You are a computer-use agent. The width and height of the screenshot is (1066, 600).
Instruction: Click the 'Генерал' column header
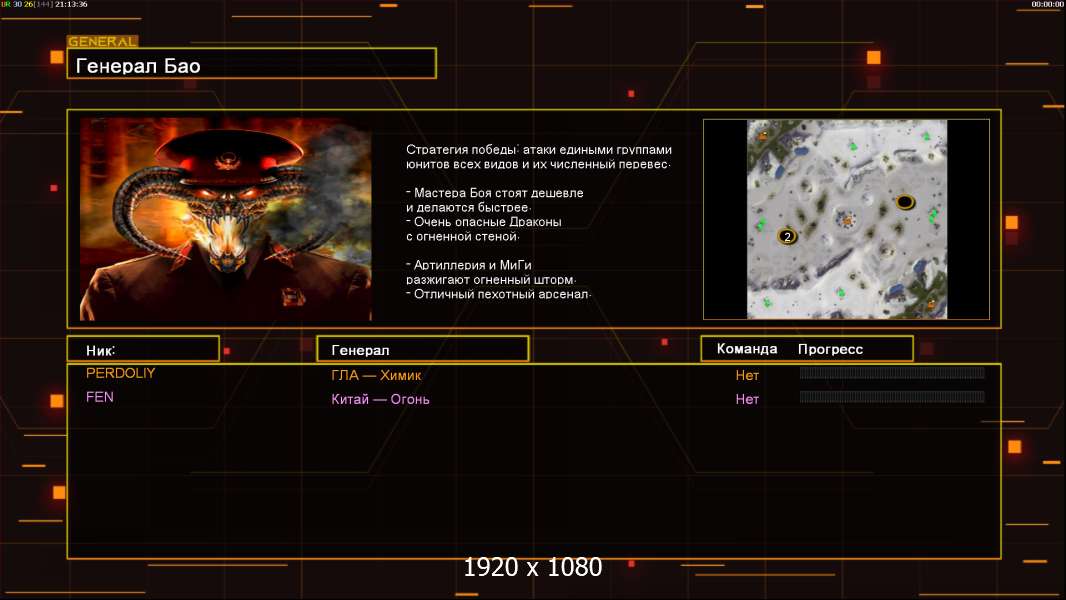pos(423,349)
